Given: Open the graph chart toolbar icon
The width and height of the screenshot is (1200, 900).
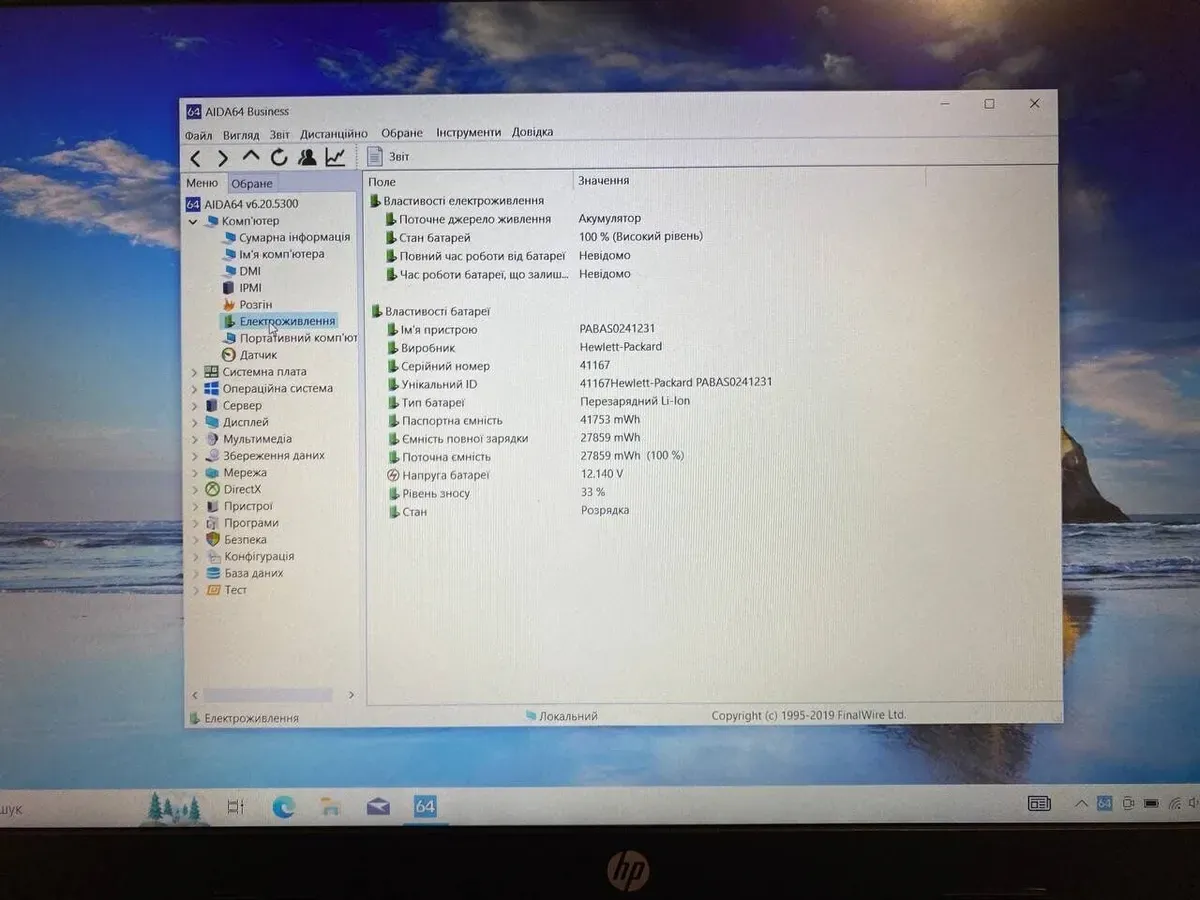Looking at the screenshot, I should pos(336,156).
